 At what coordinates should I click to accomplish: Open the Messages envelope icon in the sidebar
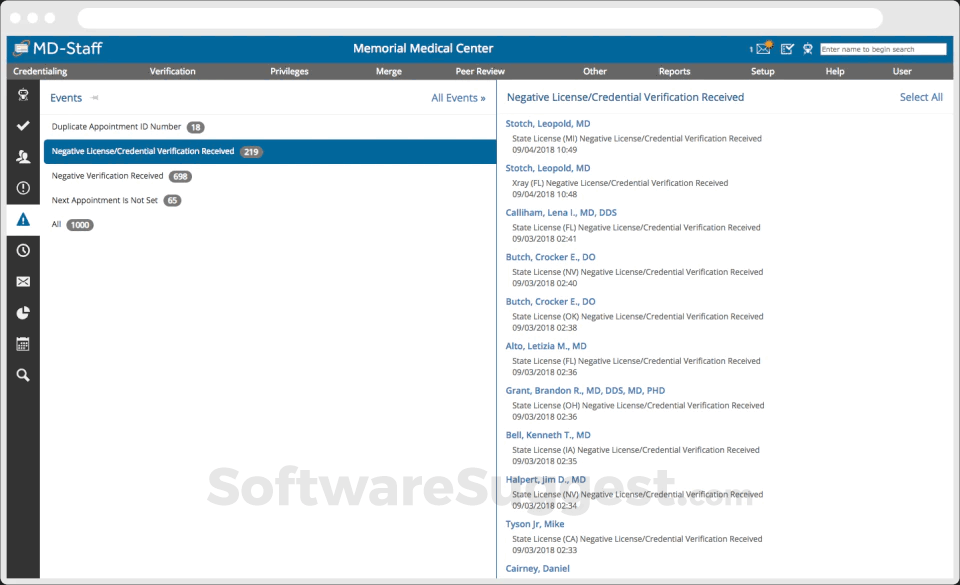point(22,281)
